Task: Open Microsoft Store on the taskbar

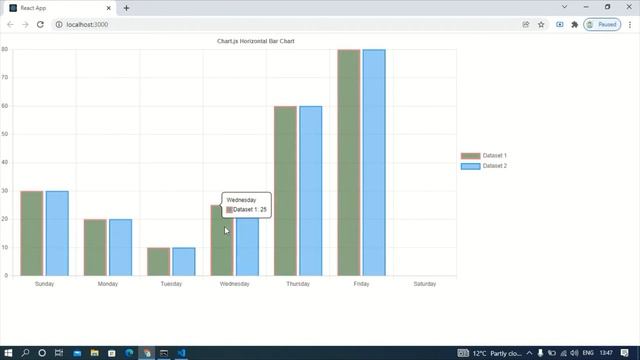Action: (111, 353)
